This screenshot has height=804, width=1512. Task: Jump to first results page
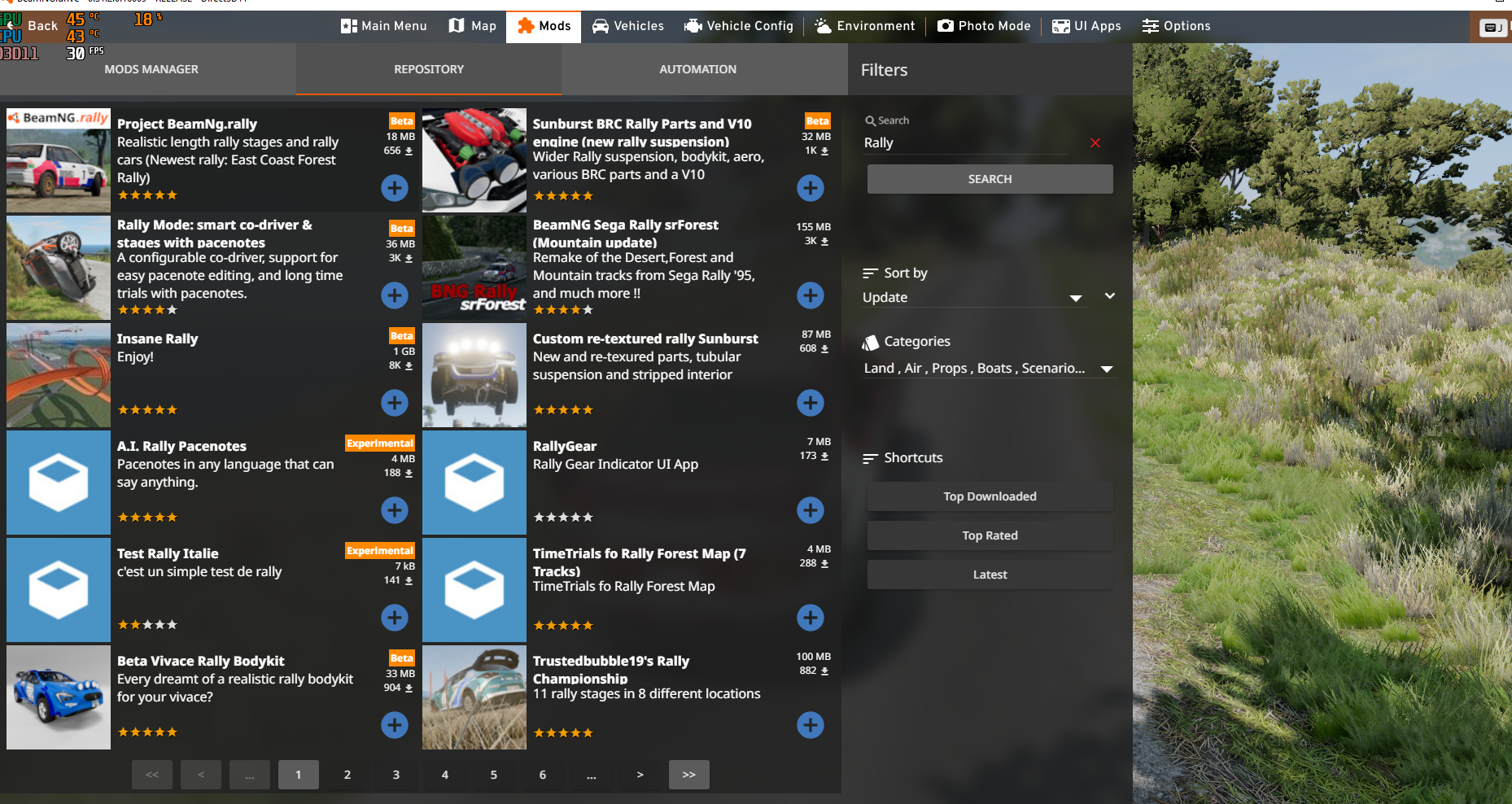[x=152, y=775]
